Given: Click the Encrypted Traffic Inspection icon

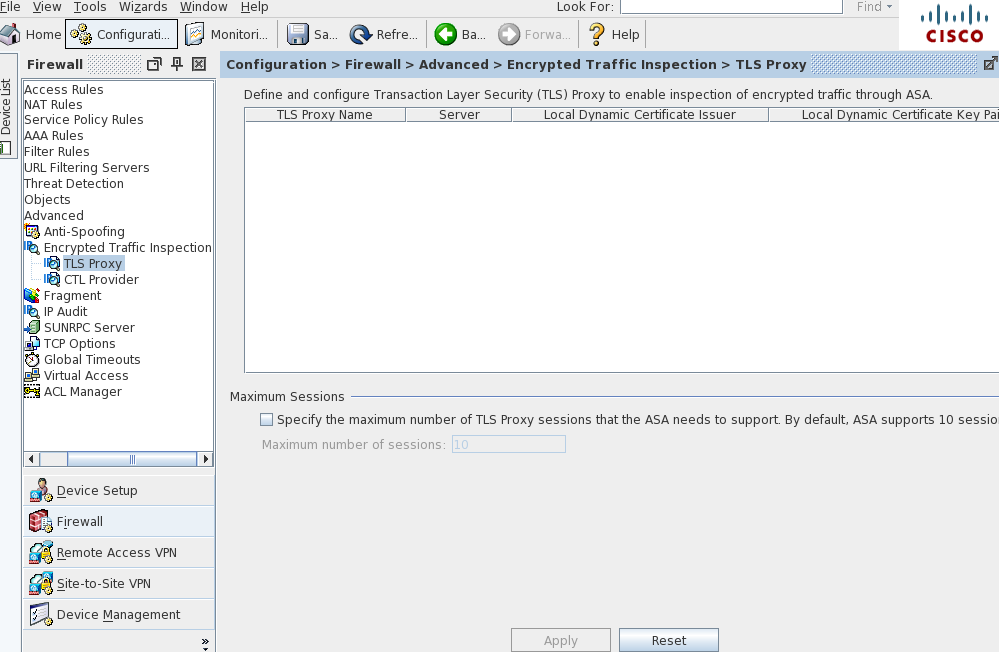Looking at the screenshot, I should [32, 247].
